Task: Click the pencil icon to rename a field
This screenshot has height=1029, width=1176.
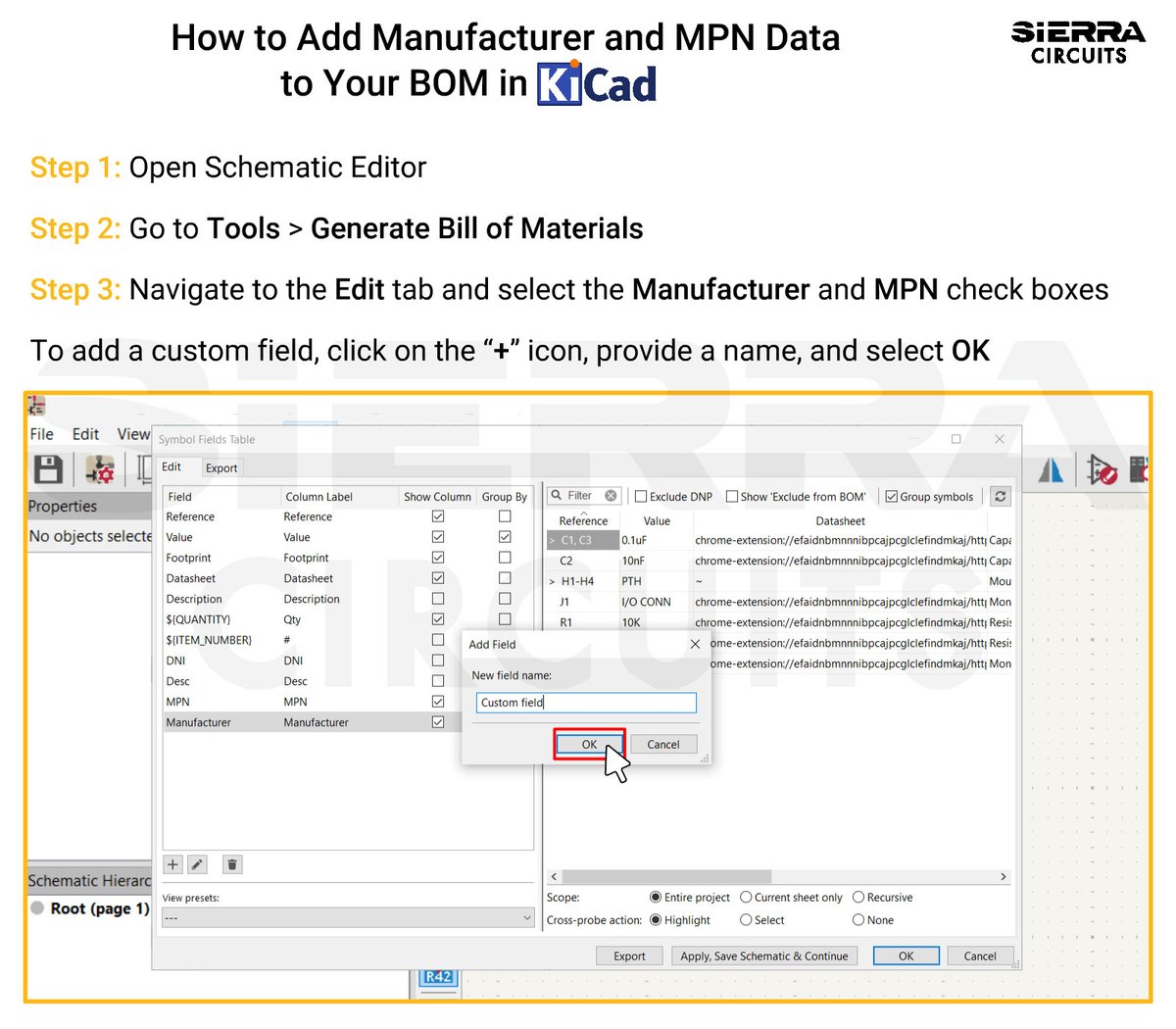Action: coord(197,863)
